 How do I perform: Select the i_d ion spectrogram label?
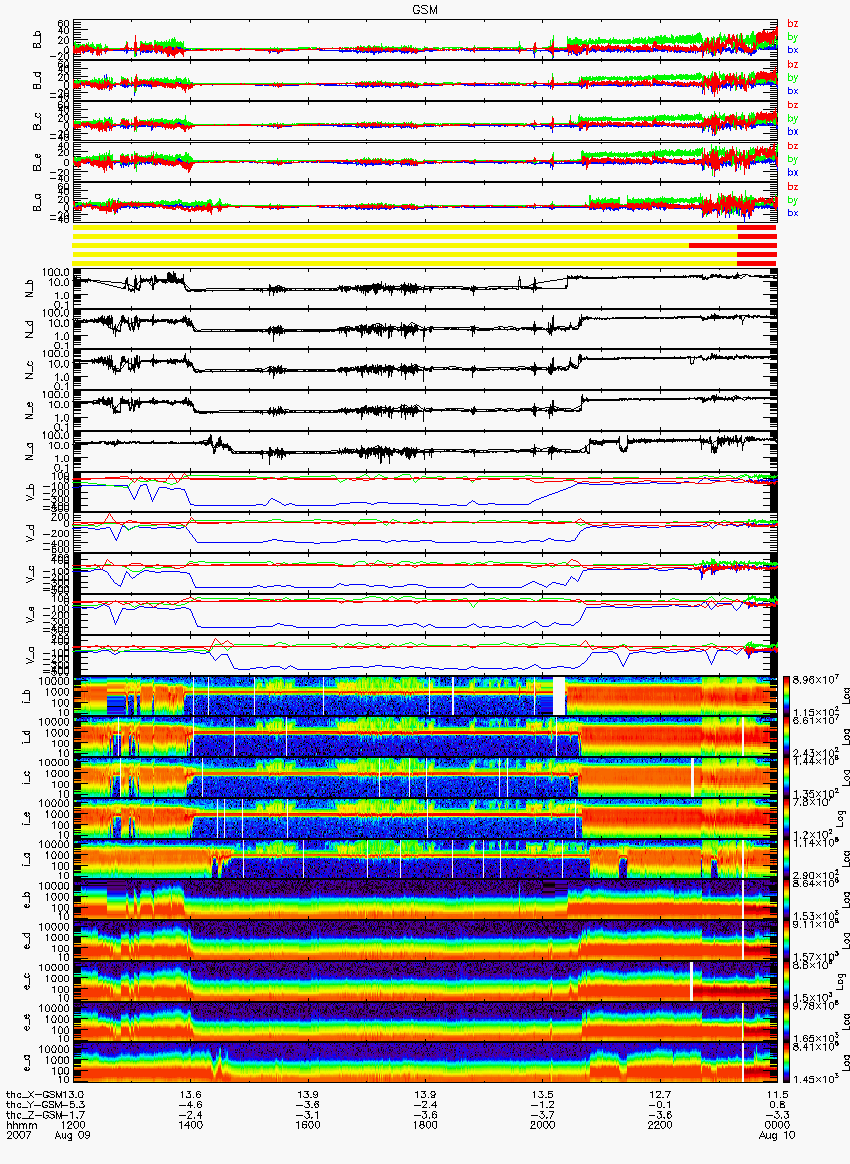27,737
